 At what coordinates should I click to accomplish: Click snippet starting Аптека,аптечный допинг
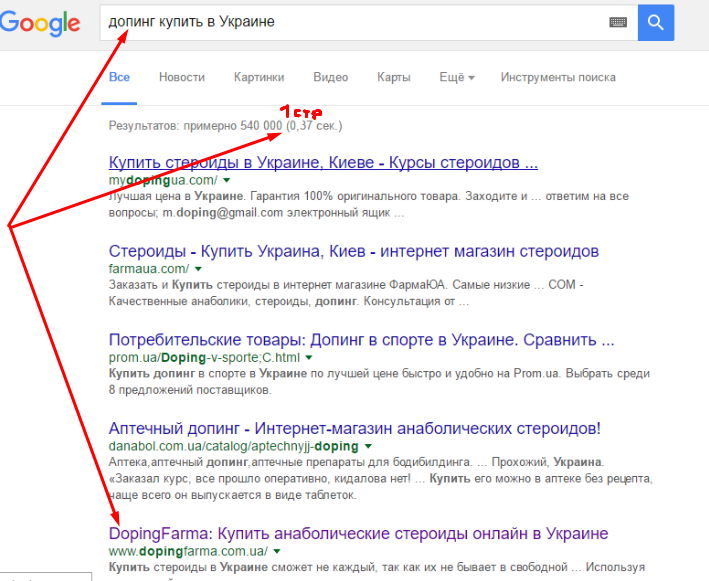click(380, 478)
